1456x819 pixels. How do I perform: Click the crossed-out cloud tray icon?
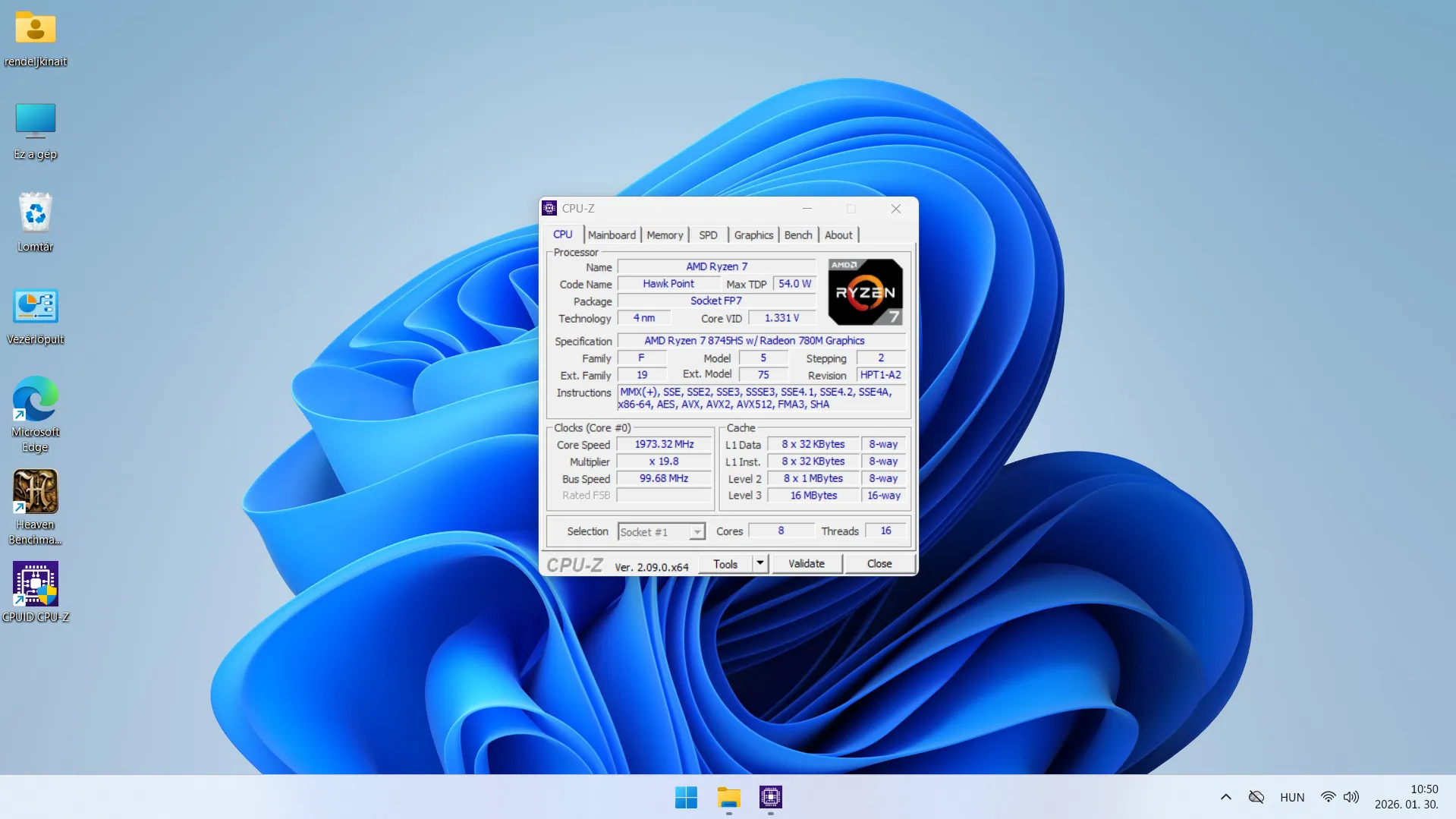pos(1256,797)
